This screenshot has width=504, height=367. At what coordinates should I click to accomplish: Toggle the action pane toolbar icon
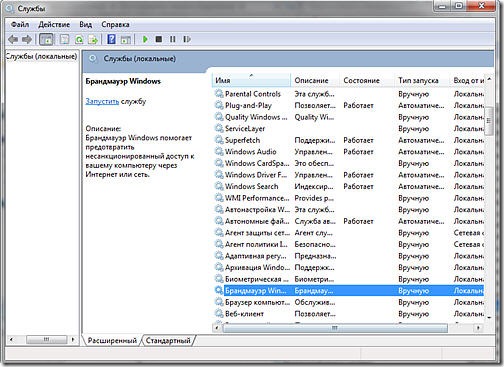[126, 39]
